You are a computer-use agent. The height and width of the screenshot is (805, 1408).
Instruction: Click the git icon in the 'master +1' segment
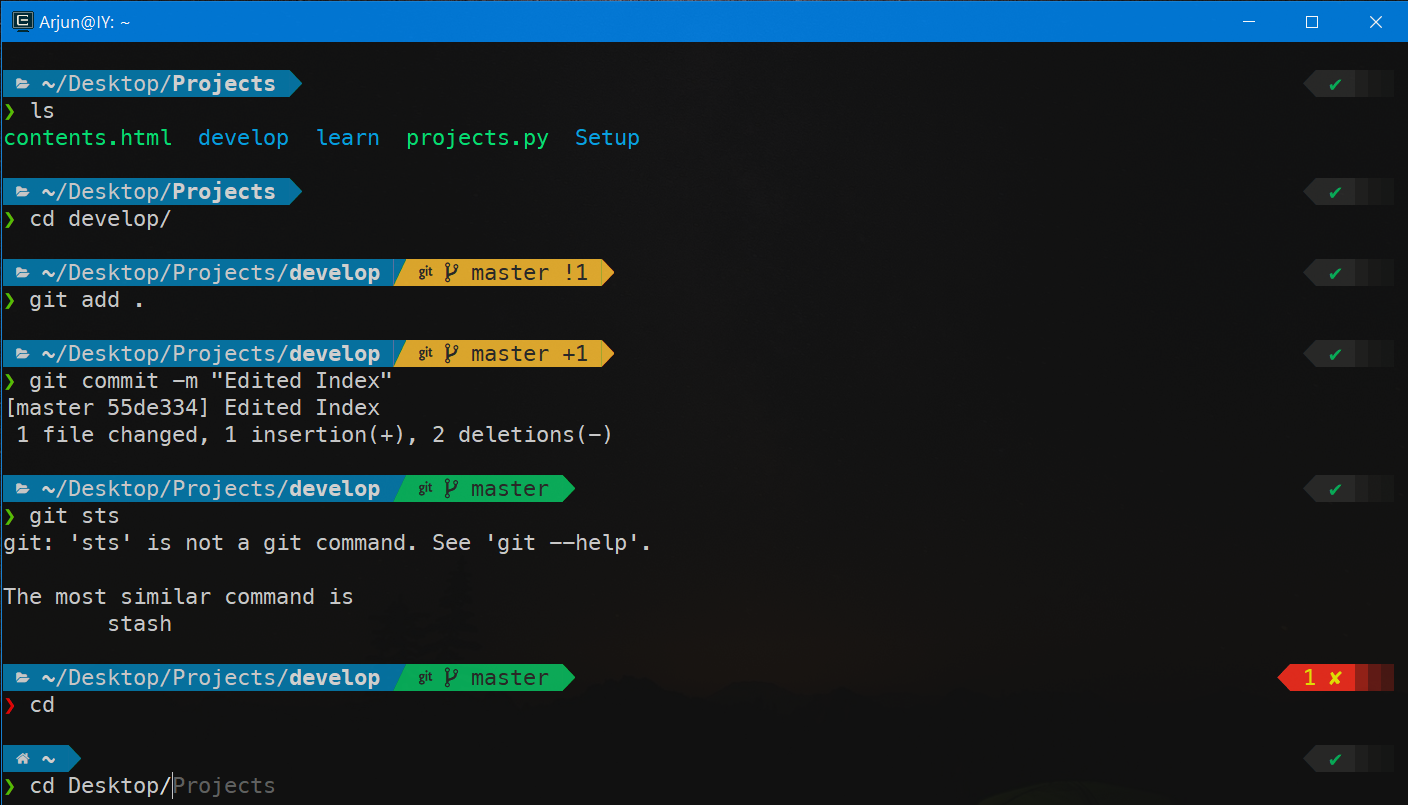click(425, 354)
